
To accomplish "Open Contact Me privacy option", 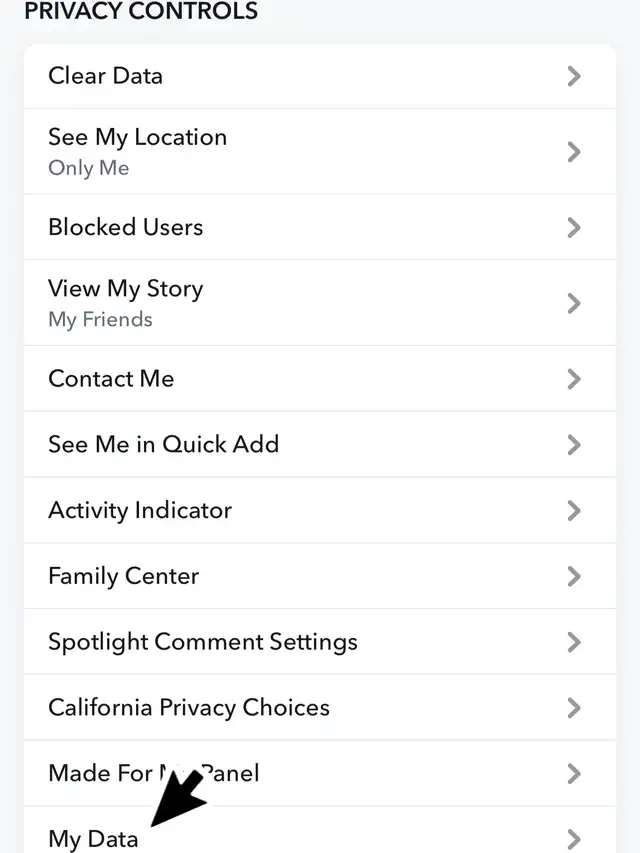I will tap(111, 379).
